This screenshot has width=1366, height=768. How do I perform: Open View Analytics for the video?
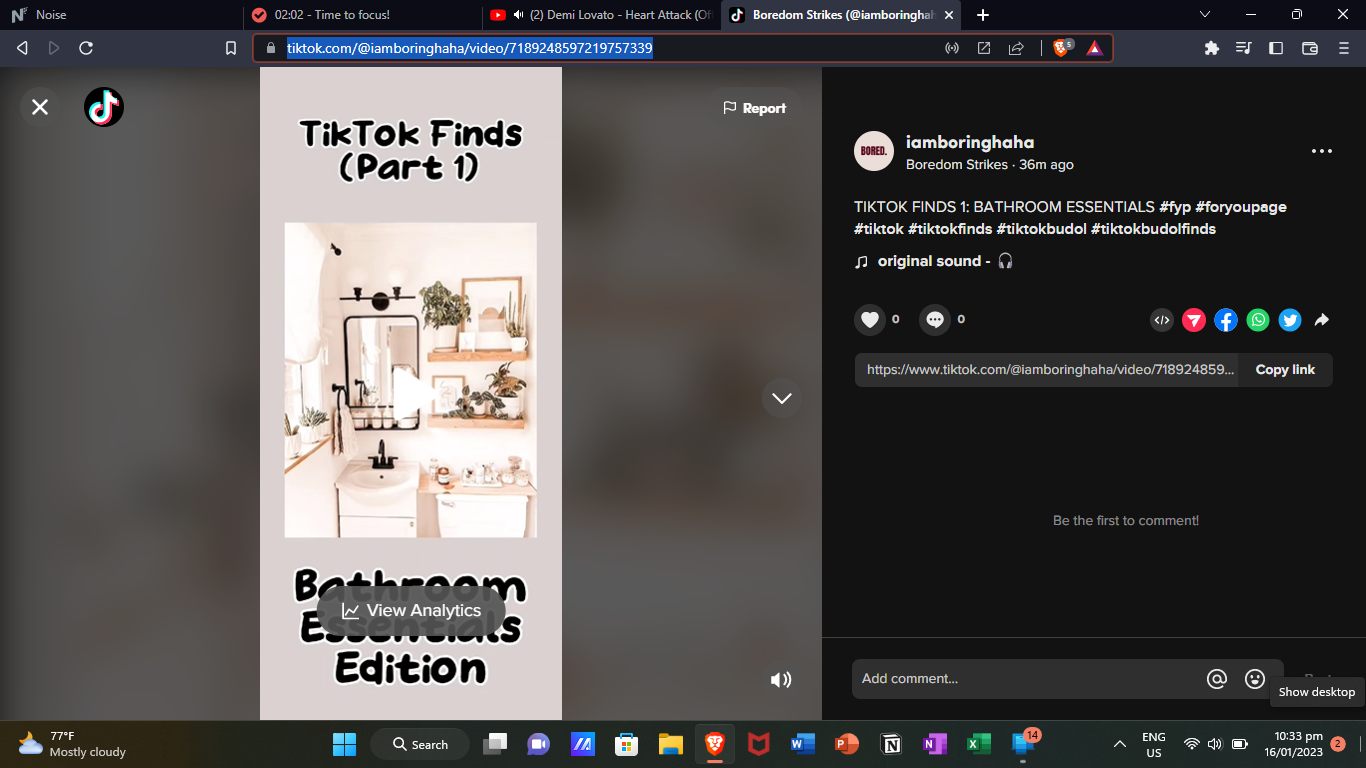pyautogui.click(x=411, y=610)
